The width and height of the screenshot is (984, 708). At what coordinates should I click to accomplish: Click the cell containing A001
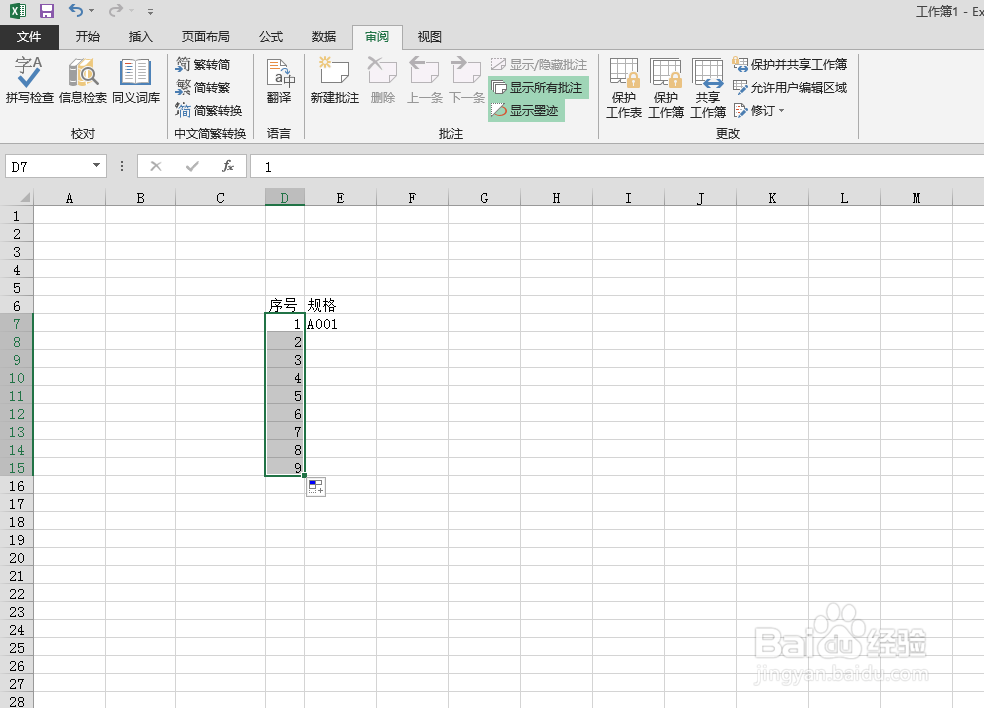(x=340, y=324)
